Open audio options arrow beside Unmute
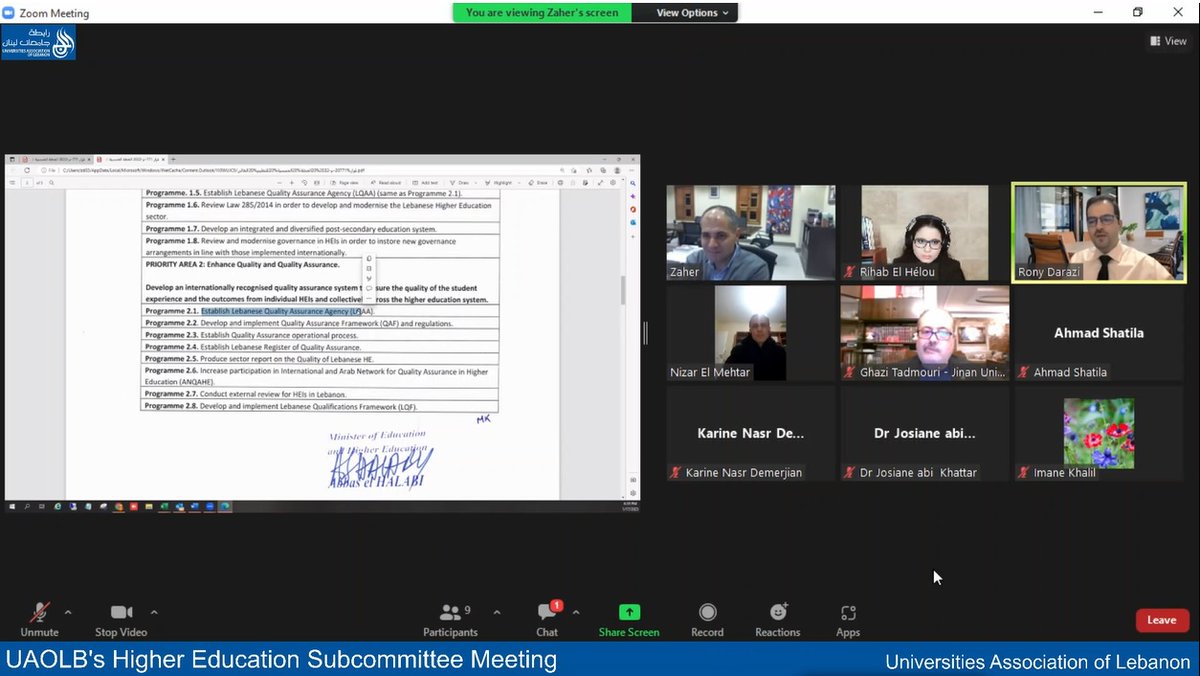The width and height of the screenshot is (1200, 676). point(68,612)
